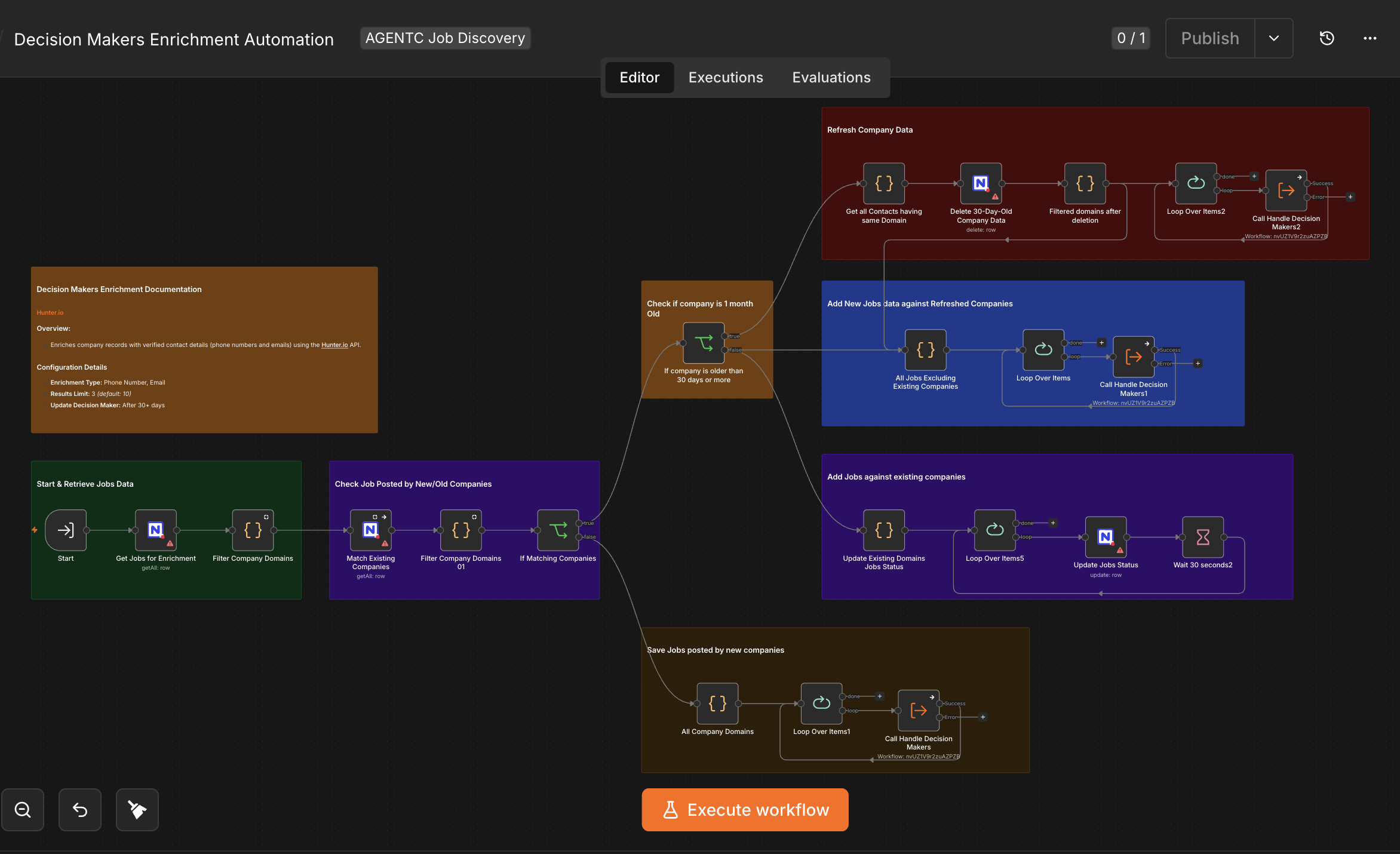Click the Results Limit line in documentation
Viewport: 1400px width, 854px height.
pos(91,394)
